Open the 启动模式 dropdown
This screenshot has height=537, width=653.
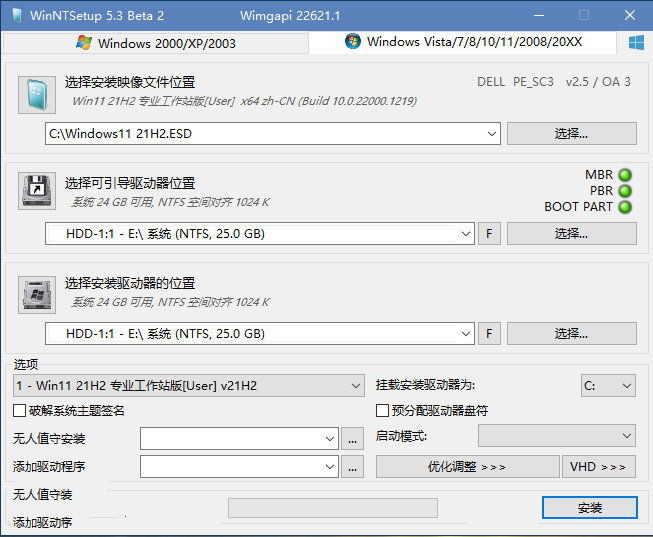(x=557, y=436)
